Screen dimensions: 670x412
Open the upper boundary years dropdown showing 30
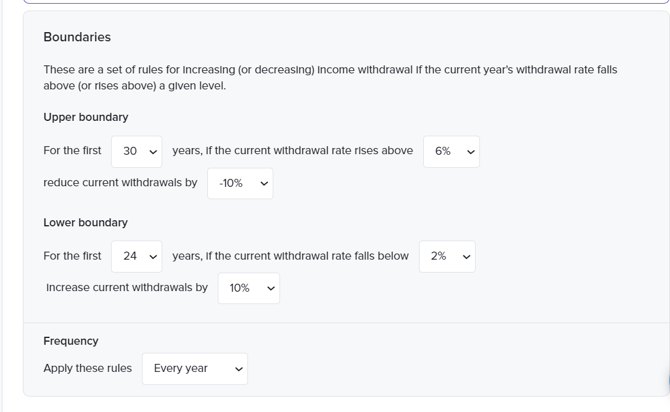pyautogui.click(x=136, y=151)
